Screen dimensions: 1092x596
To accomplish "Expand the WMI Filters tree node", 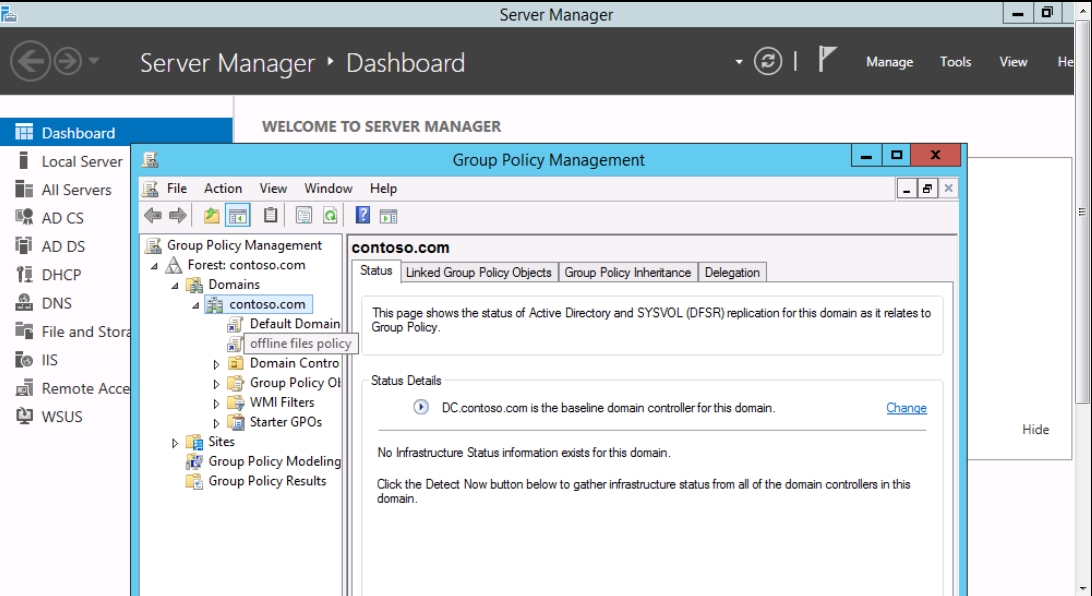I will (217, 404).
